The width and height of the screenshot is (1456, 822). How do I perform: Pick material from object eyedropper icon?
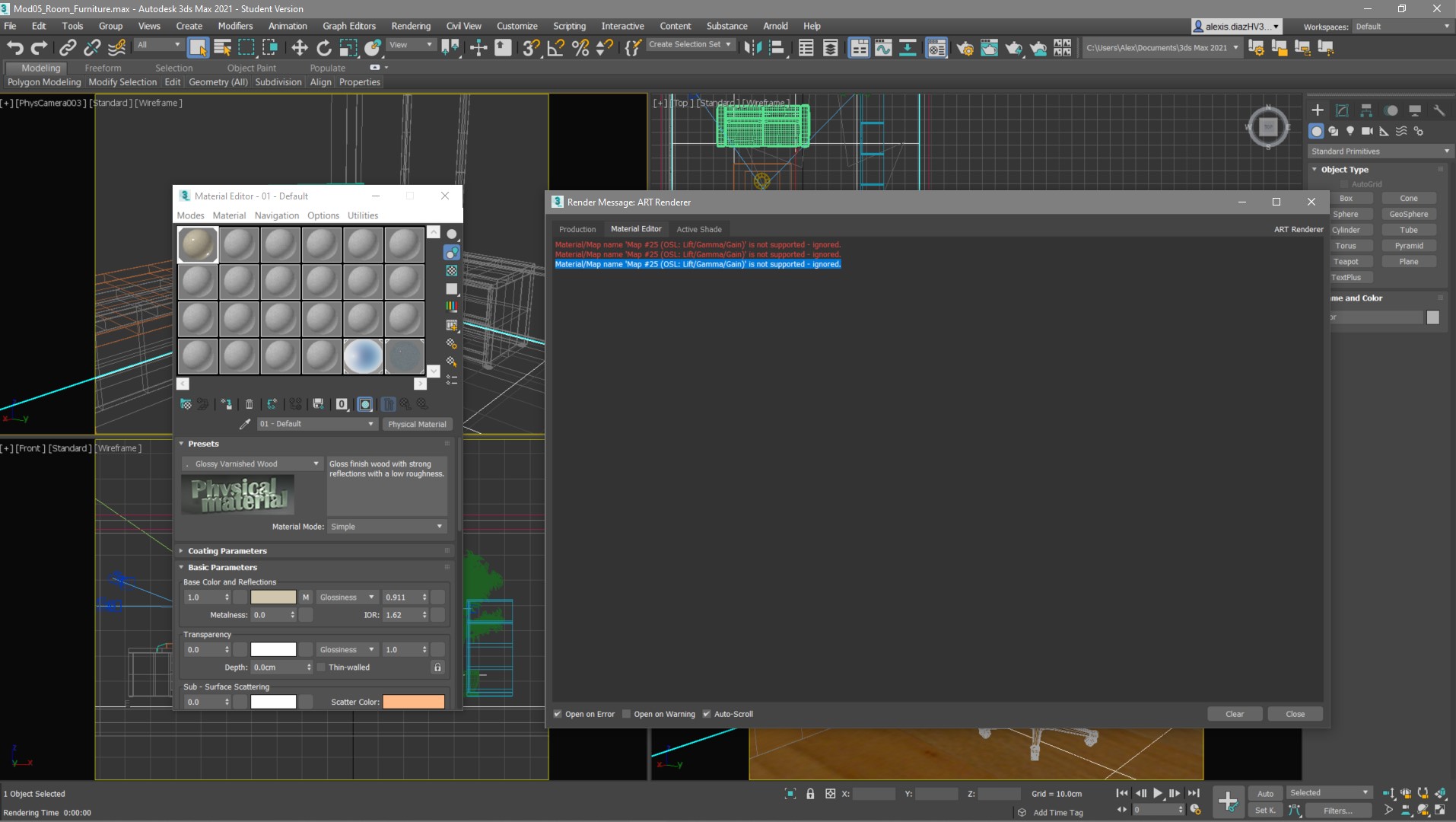coord(245,424)
